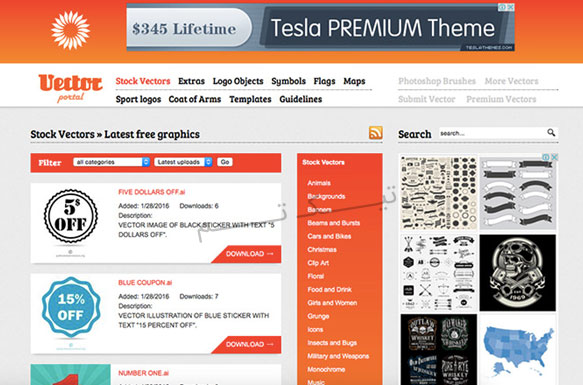Open More Vectors link
Screen dimensions: 583x385
(512, 81)
